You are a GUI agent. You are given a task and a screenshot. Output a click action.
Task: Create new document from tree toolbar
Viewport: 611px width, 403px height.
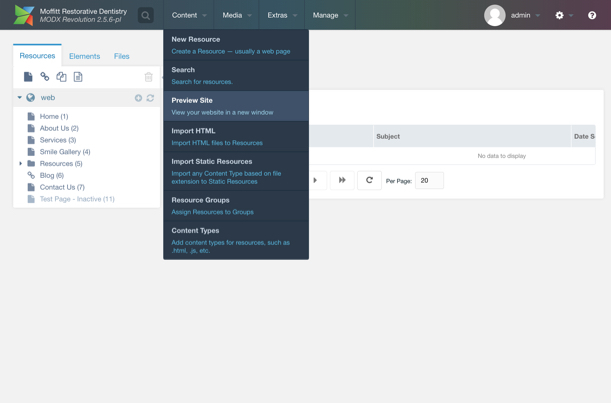pos(28,77)
